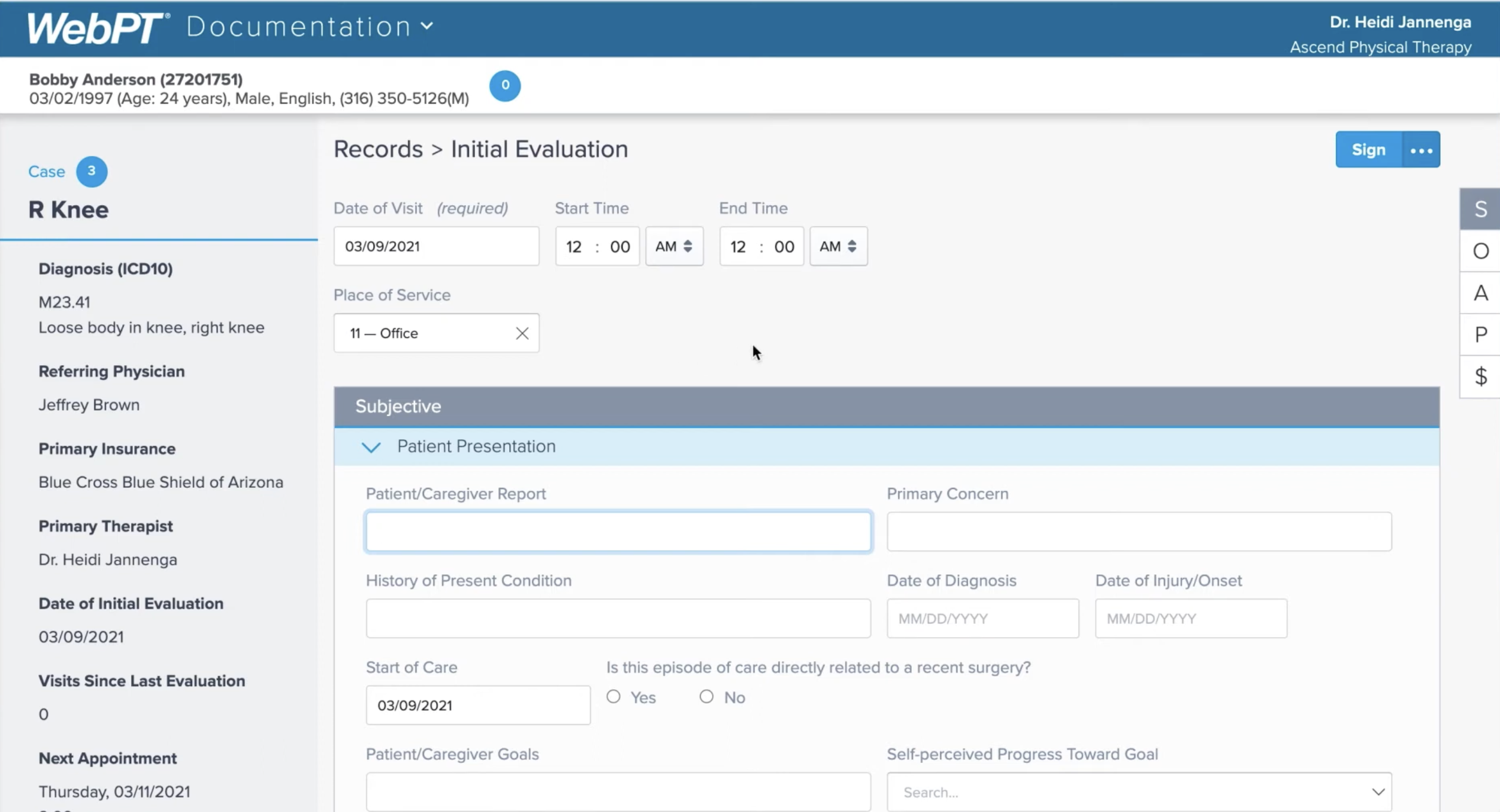Viewport: 1500px width, 812px height.
Task: Click the Date of Visit field
Action: (x=436, y=246)
